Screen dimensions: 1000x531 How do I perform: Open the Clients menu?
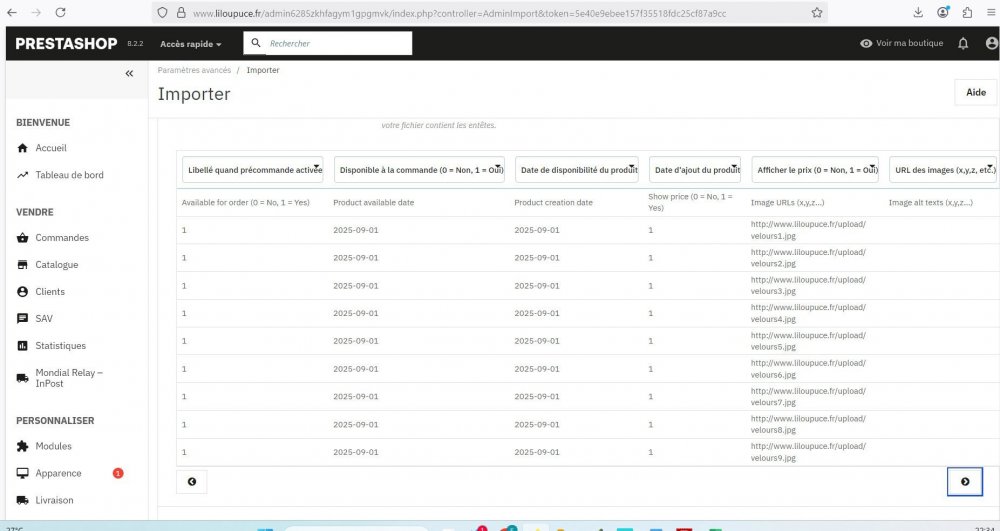(50, 291)
